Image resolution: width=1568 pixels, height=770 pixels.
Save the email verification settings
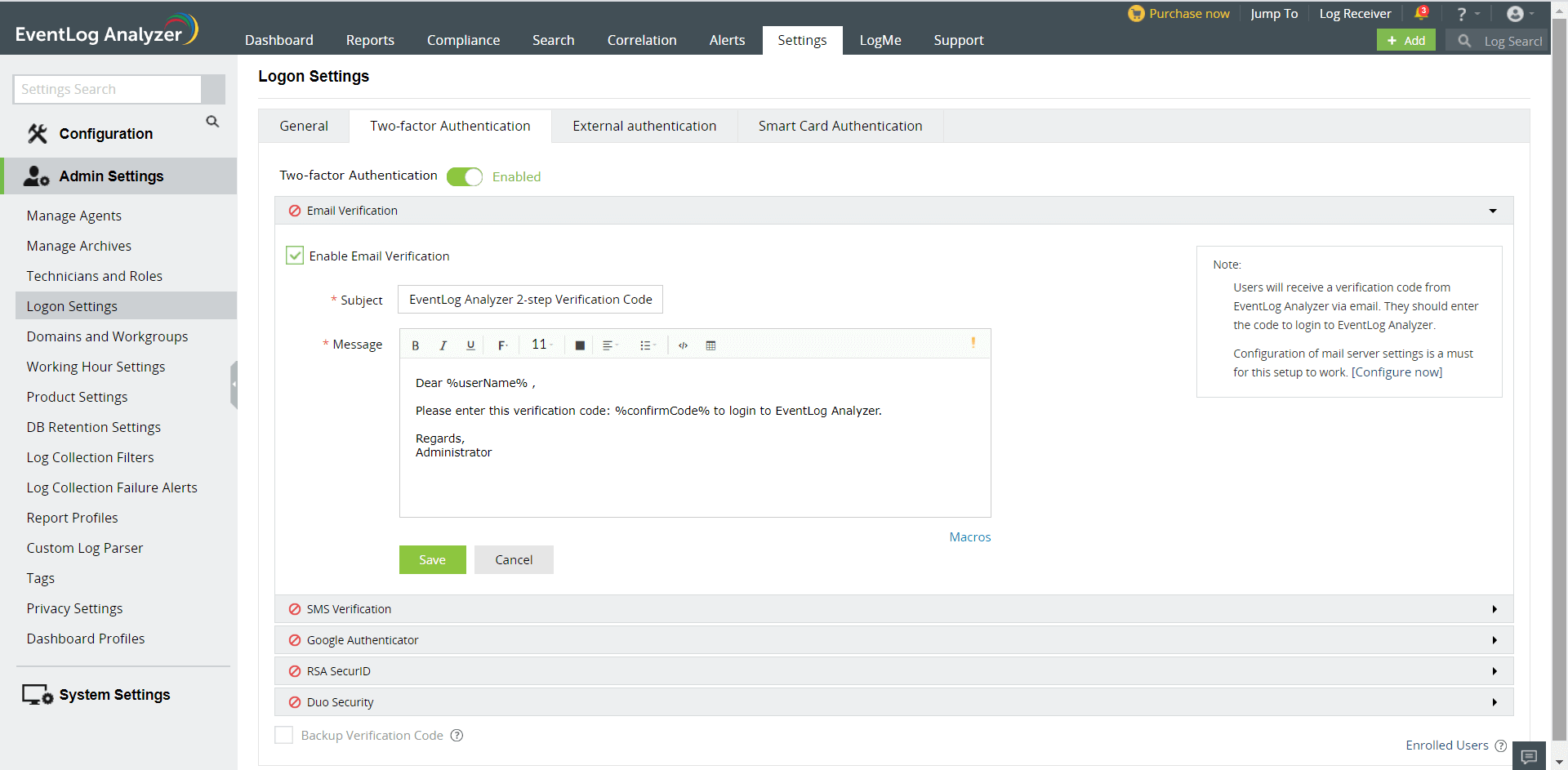coord(433,560)
